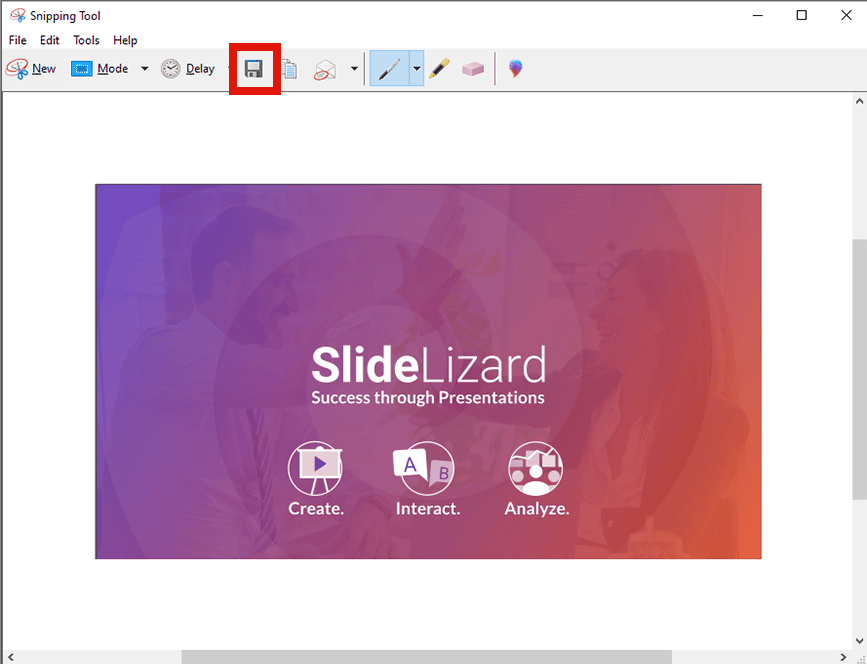The width and height of the screenshot is (867, 664).
Task: Select the Pen tool
Action: click(x=389, y=69)
